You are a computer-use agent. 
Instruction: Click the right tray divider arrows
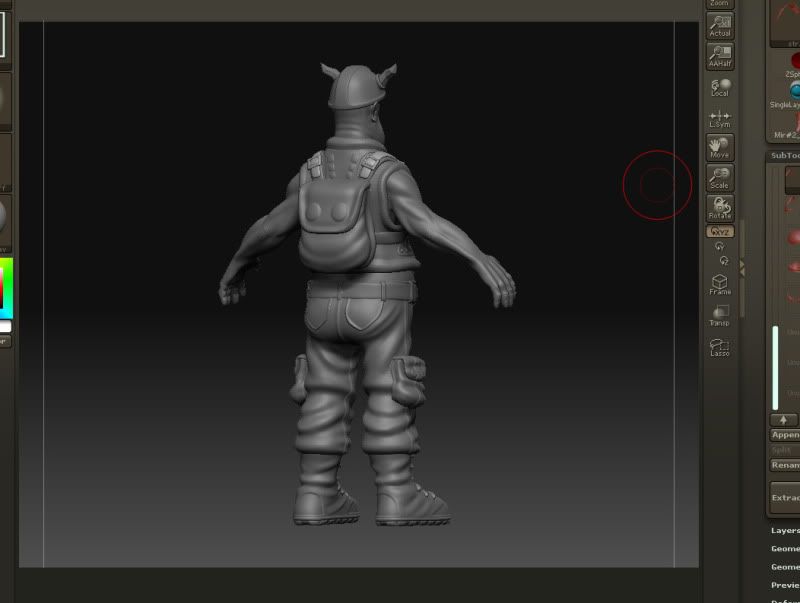[742, 269]
